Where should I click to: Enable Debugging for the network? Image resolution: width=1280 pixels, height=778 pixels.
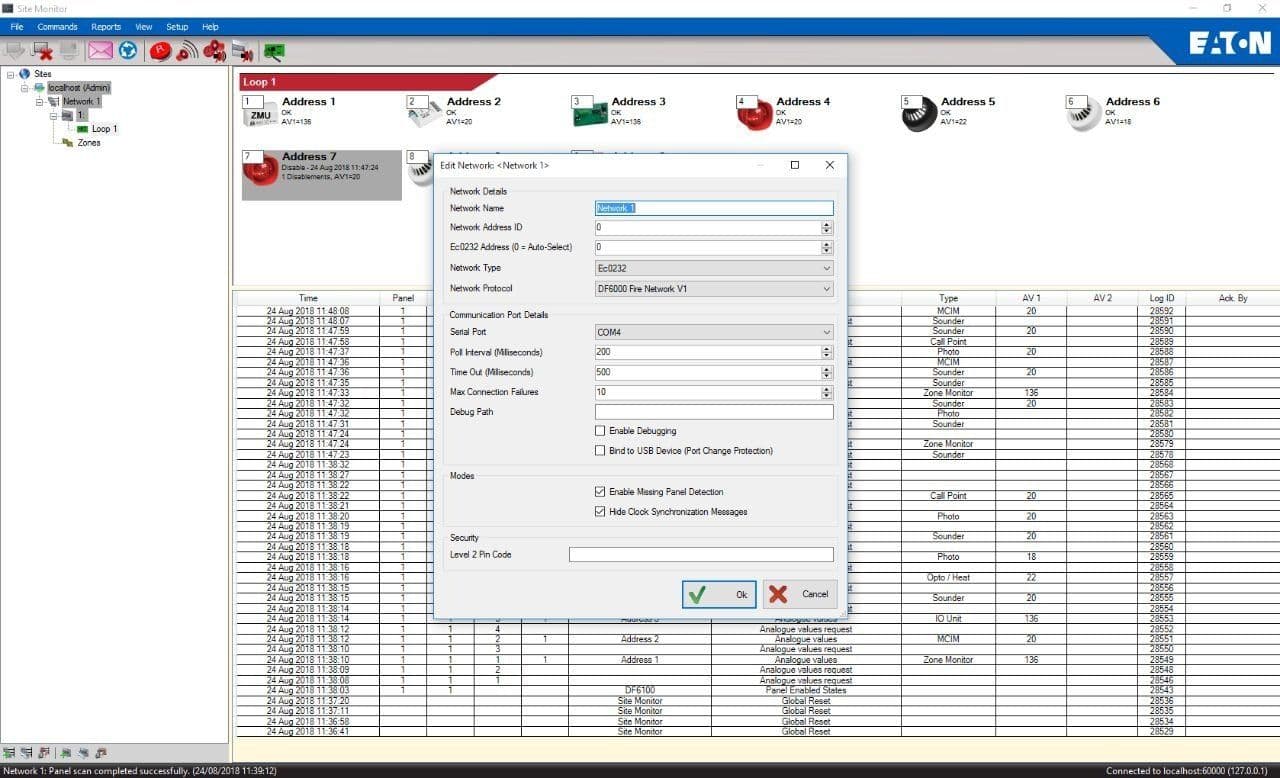tap(600, 429)
